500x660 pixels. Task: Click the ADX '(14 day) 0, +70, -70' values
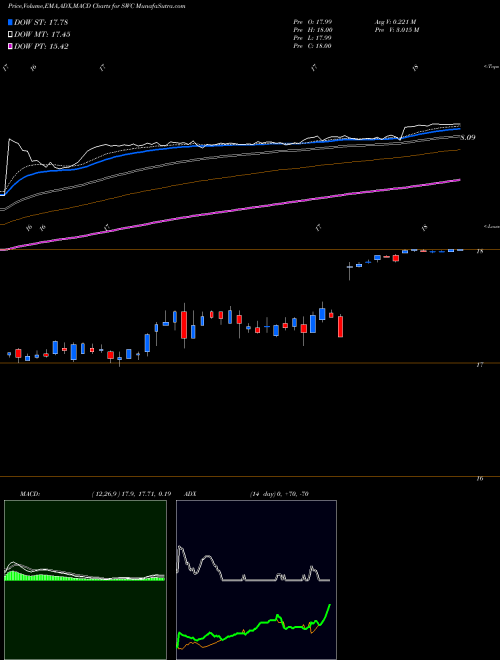pyautogui.click(x=279, y=494)
